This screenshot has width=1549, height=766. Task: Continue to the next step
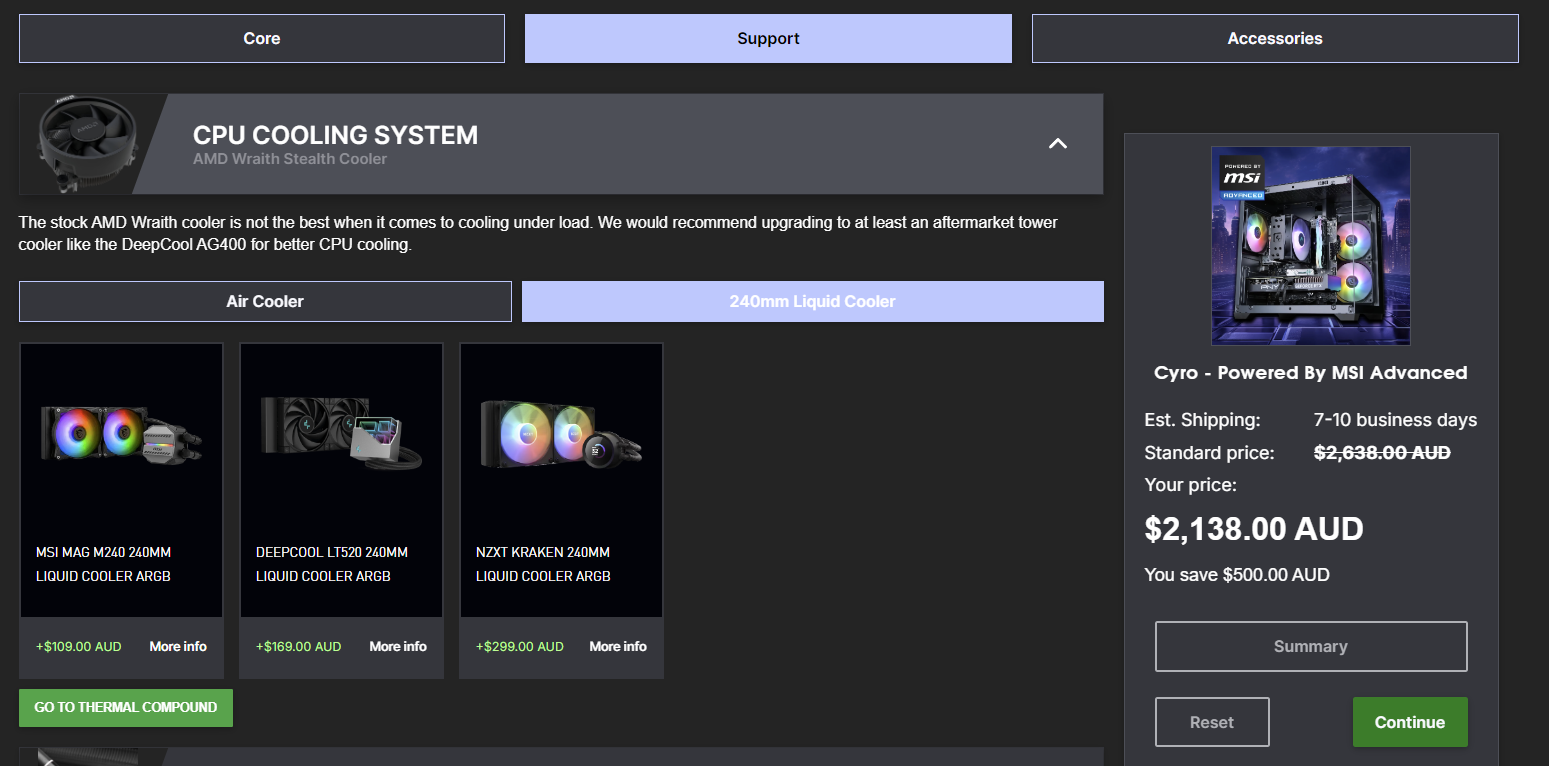click(x=1410, y=722)
